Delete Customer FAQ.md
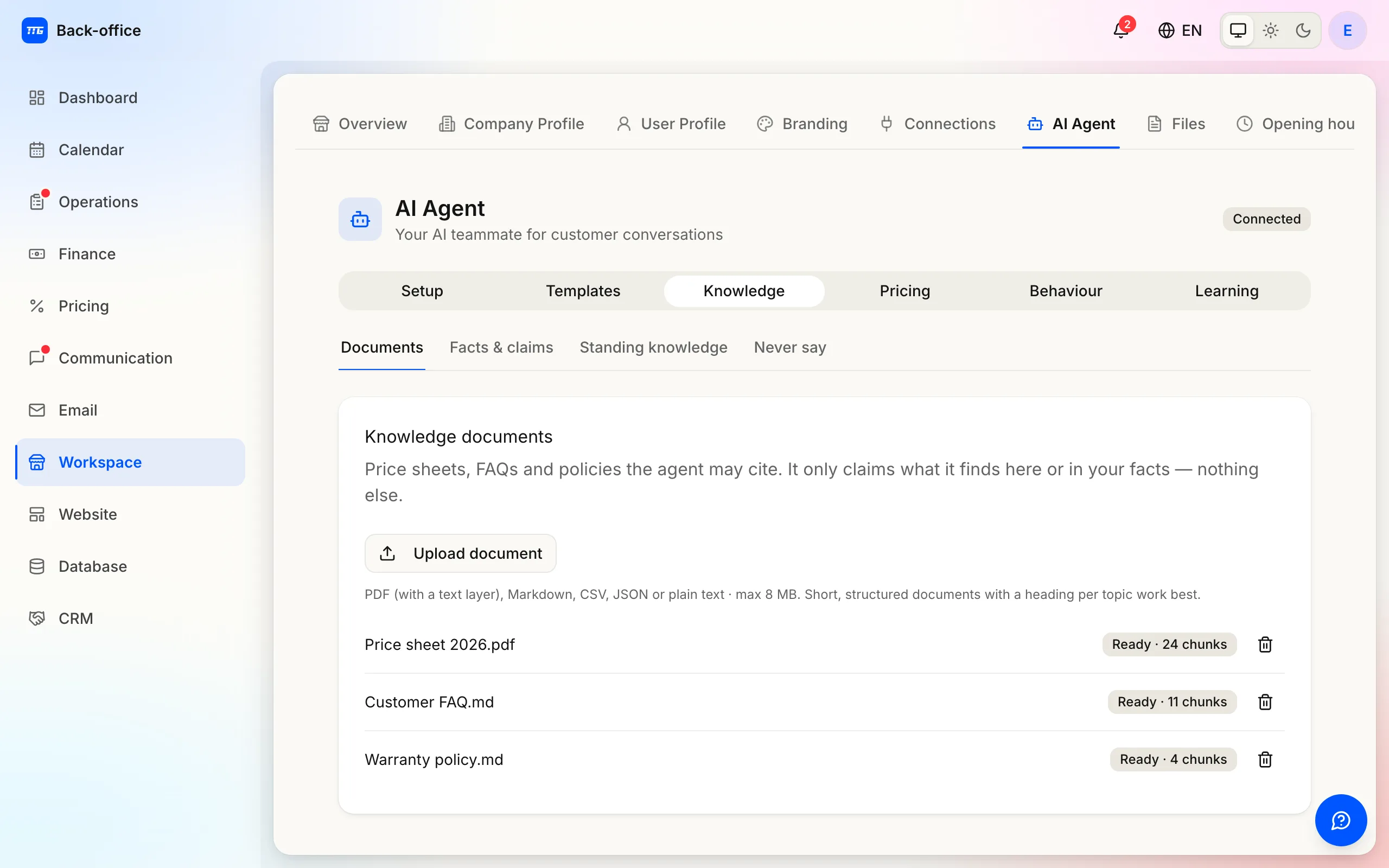Image resolution: width=1389 pixels, height=868 pixels. point(1265,702)
